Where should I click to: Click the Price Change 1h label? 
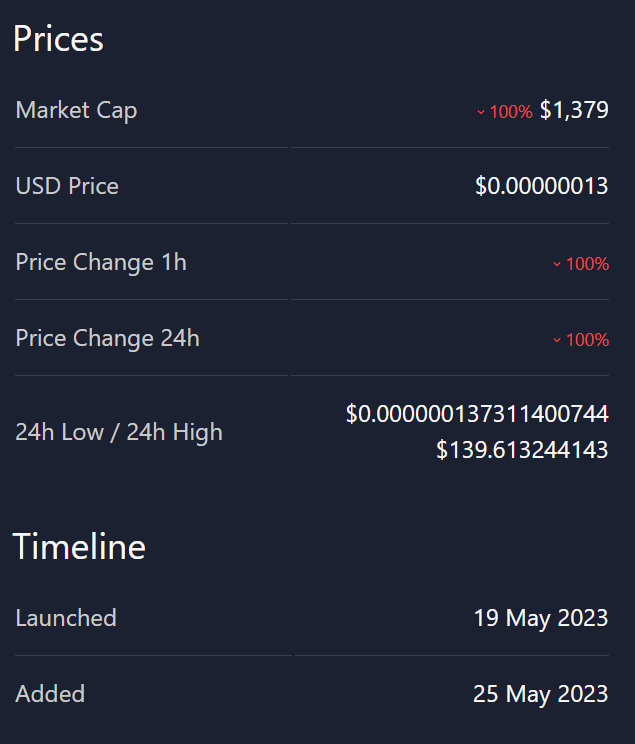click(x=101, y=262)
